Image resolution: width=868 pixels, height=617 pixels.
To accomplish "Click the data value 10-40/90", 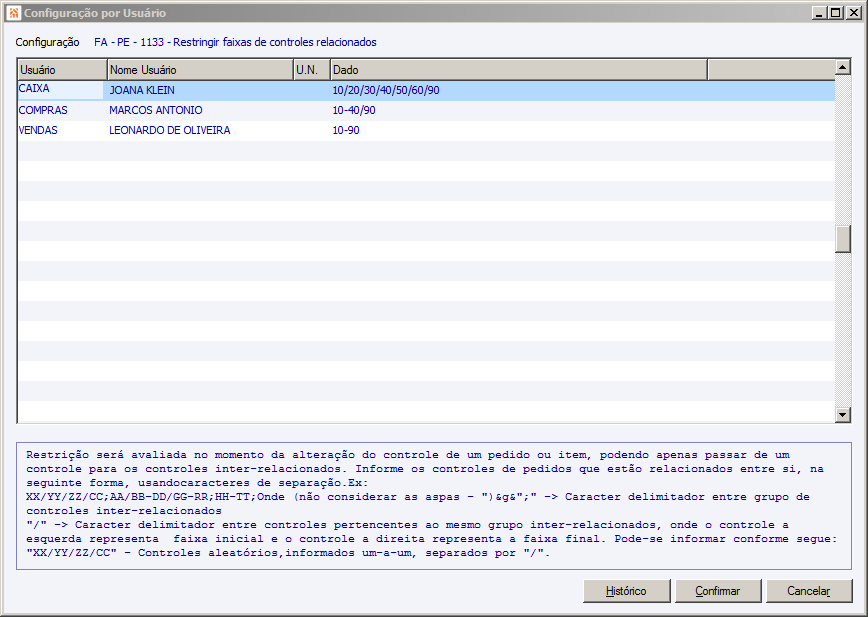I will click(354, 110).
